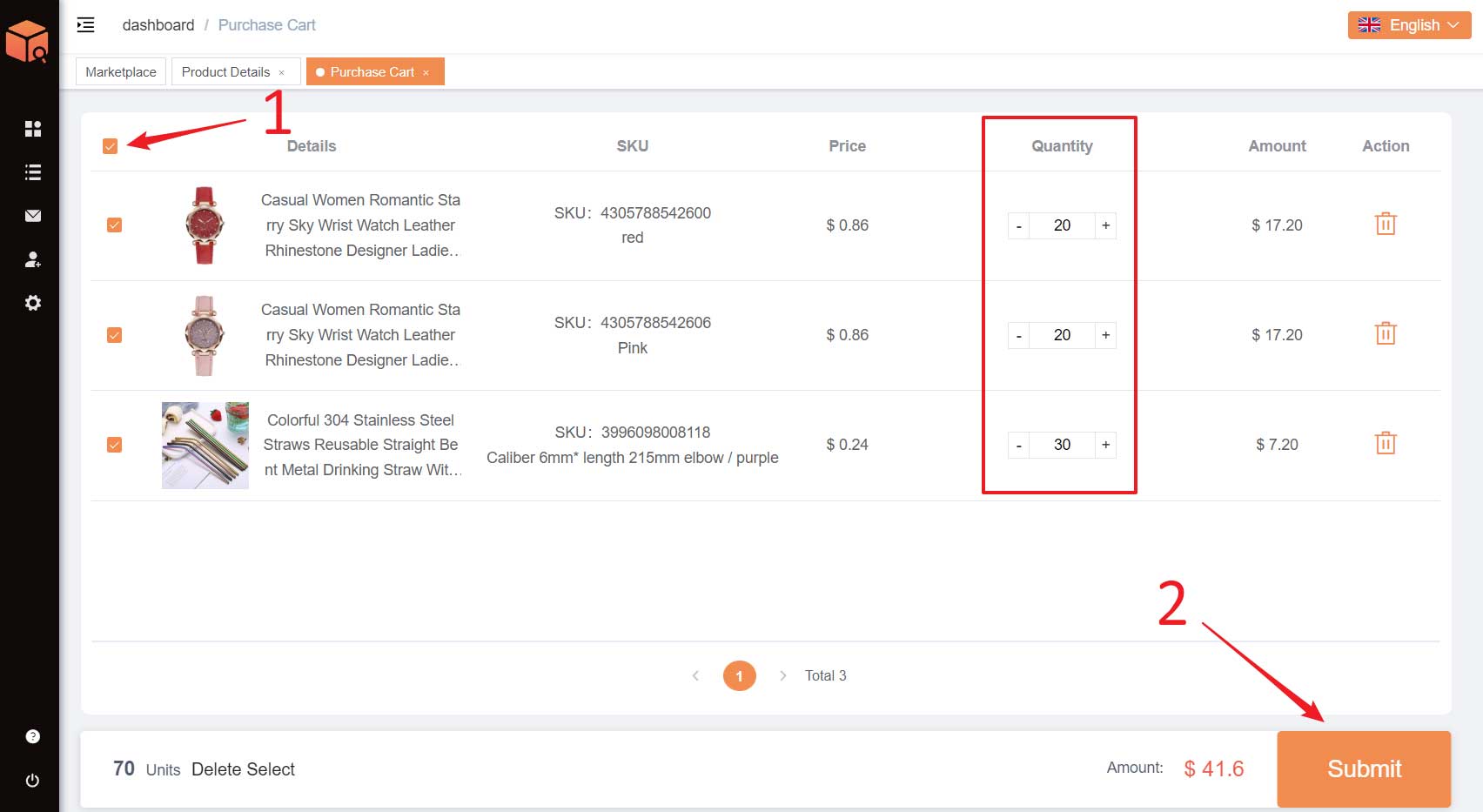
Task: Switch to the Product Details tab
Action: pos(226,72)
